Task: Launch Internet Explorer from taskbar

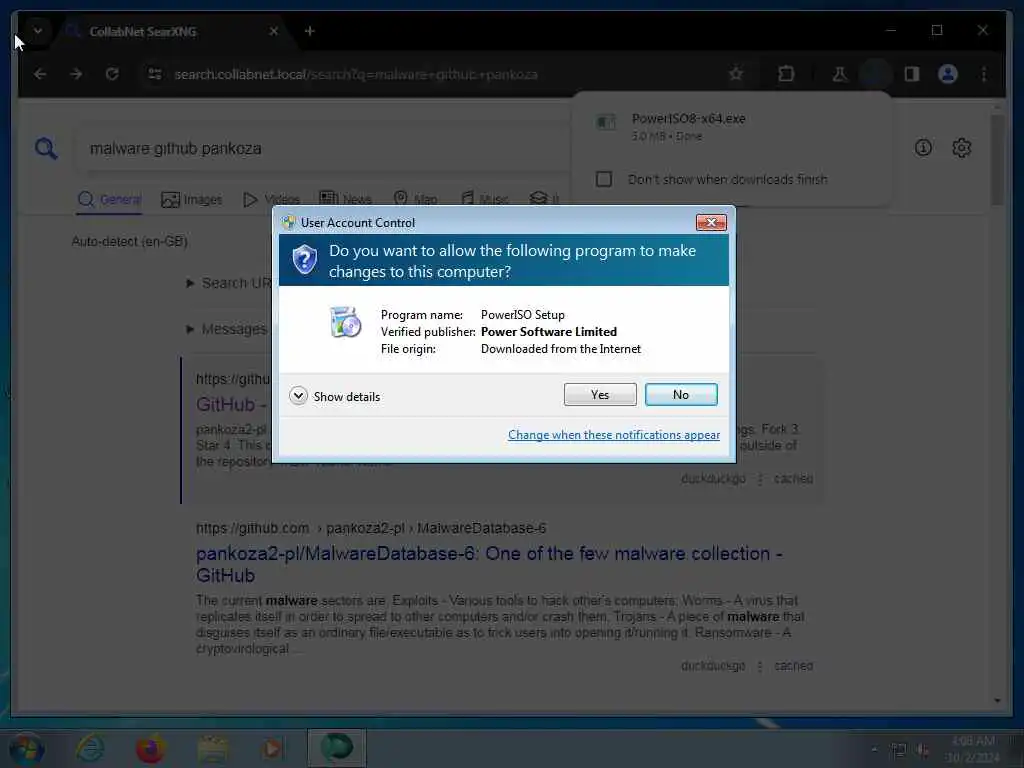Action: pyautogui.click(x=89, y=748)
